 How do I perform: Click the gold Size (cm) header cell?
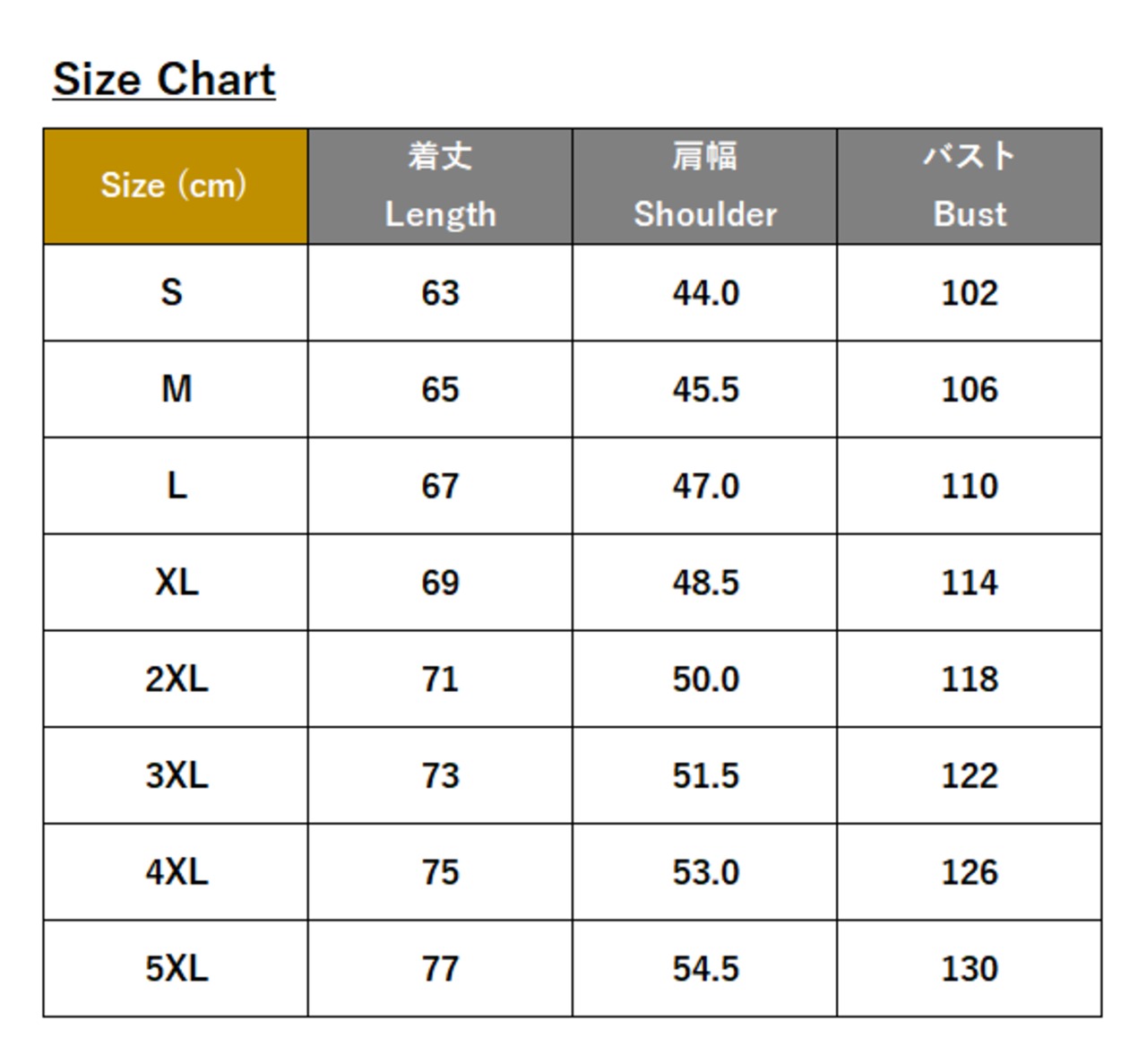175,186
